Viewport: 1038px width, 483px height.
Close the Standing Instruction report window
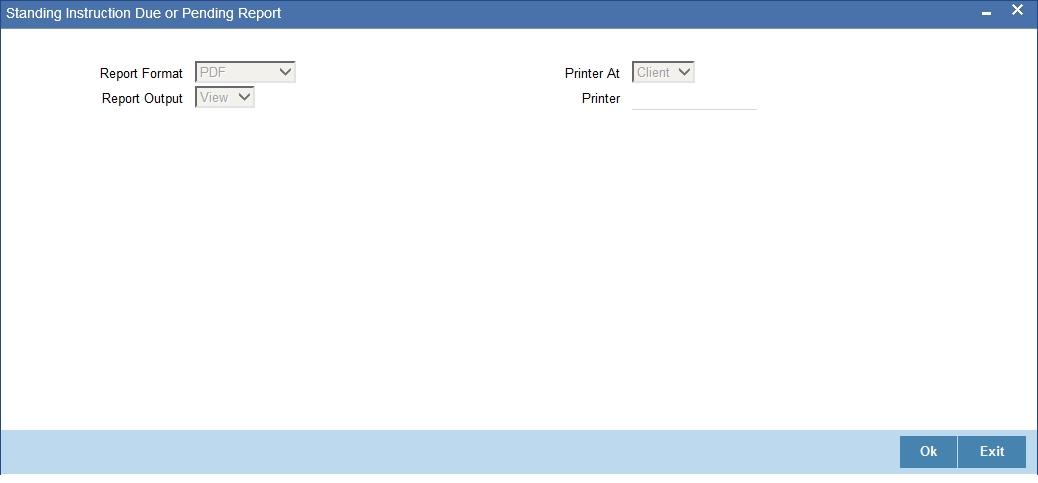point(1017,10)
